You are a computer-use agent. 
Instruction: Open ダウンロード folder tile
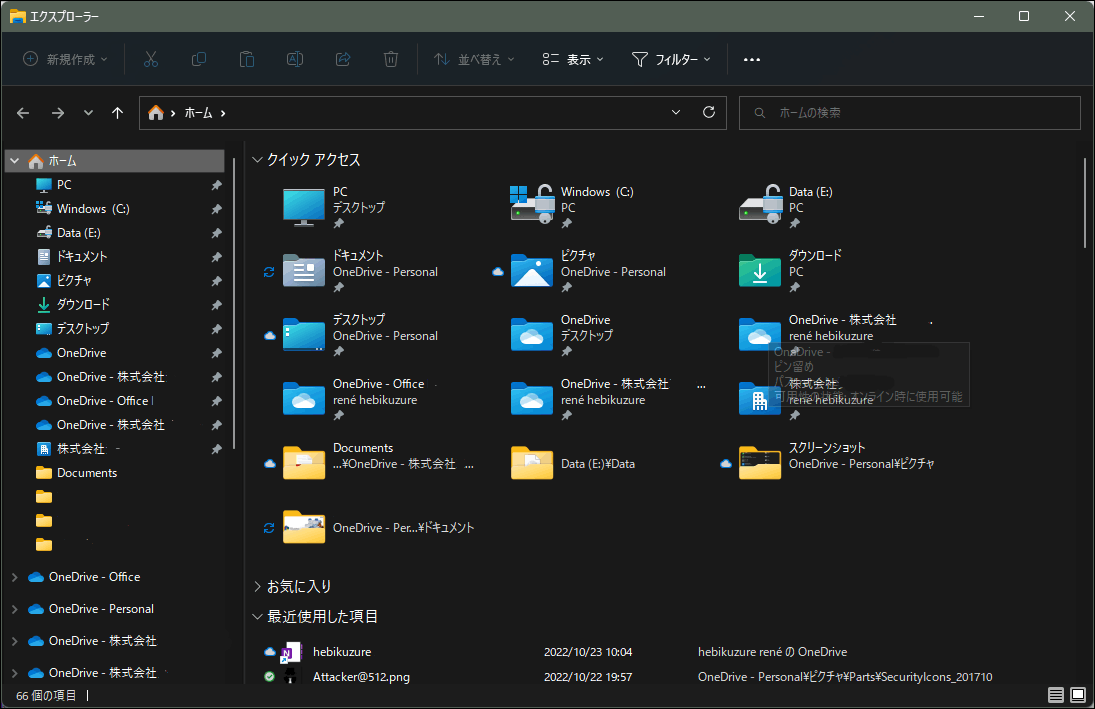click(x=791, y=271)
